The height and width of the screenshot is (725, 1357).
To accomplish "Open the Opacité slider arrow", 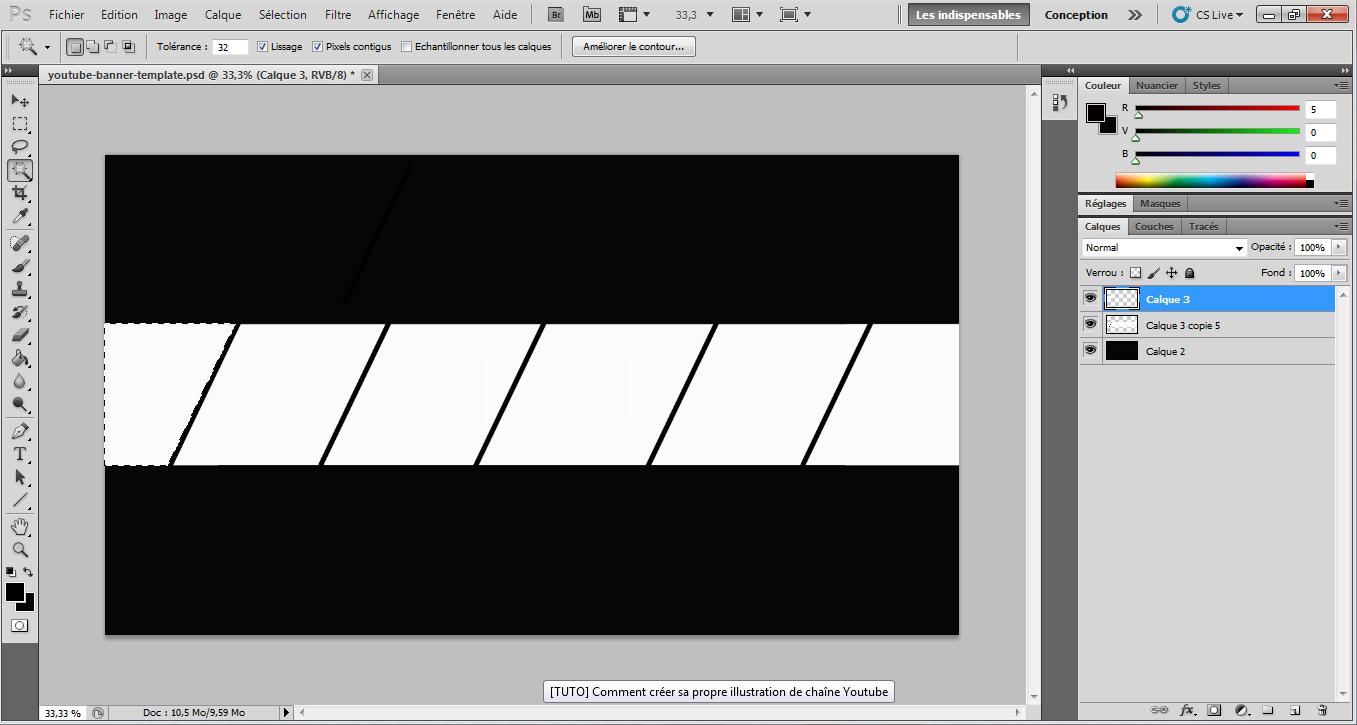I will coord(1339,247).
